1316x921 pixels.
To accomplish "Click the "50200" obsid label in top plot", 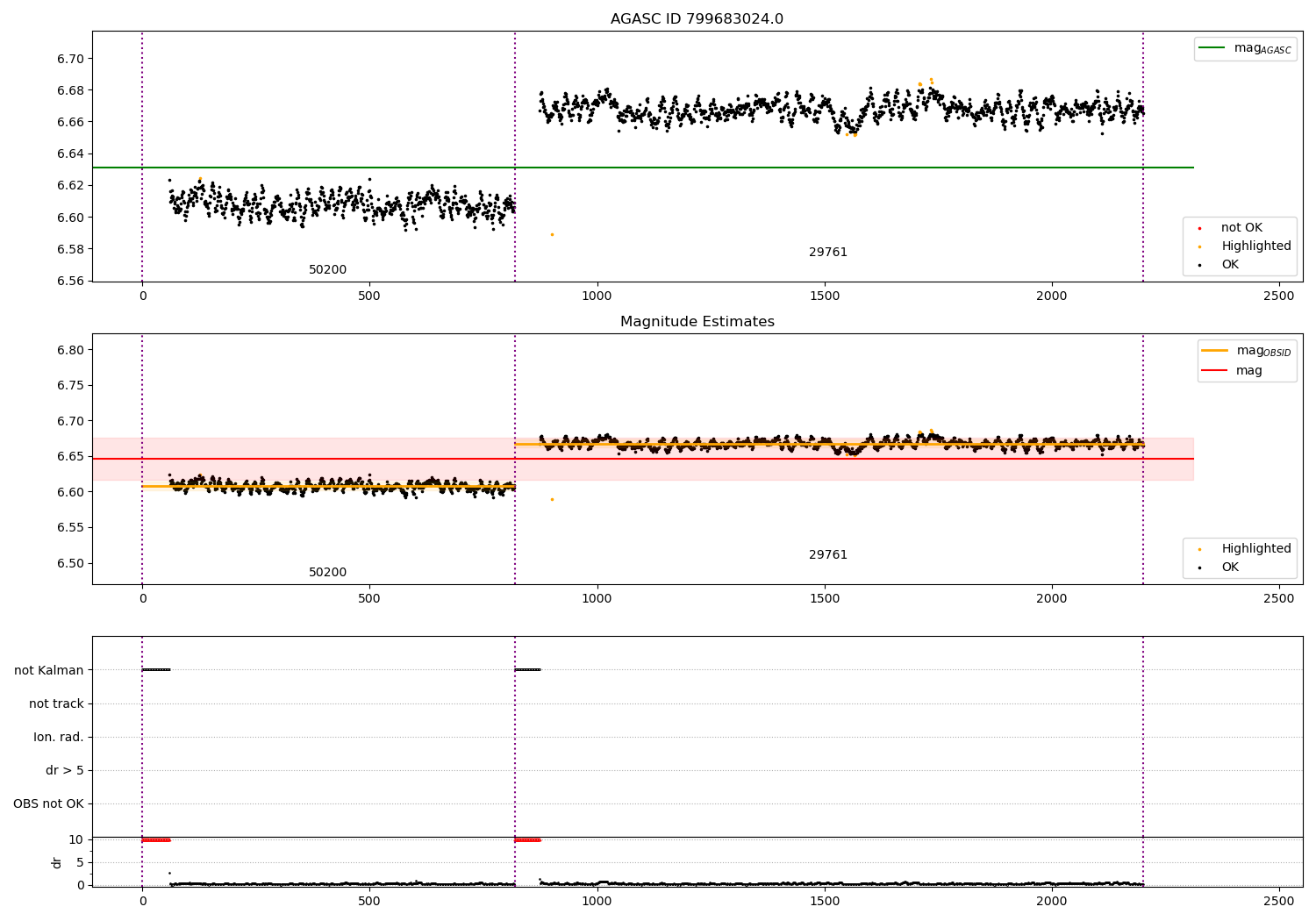I will (x=327, y=270).
